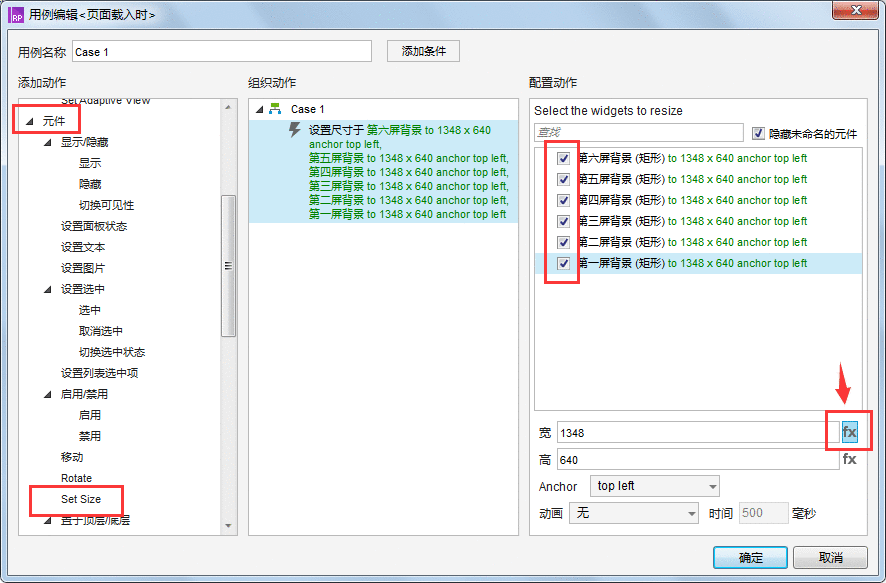This screenshot has width=886, height=583.
Task: Click the 时间 500 field
Action: coord(763,513)
